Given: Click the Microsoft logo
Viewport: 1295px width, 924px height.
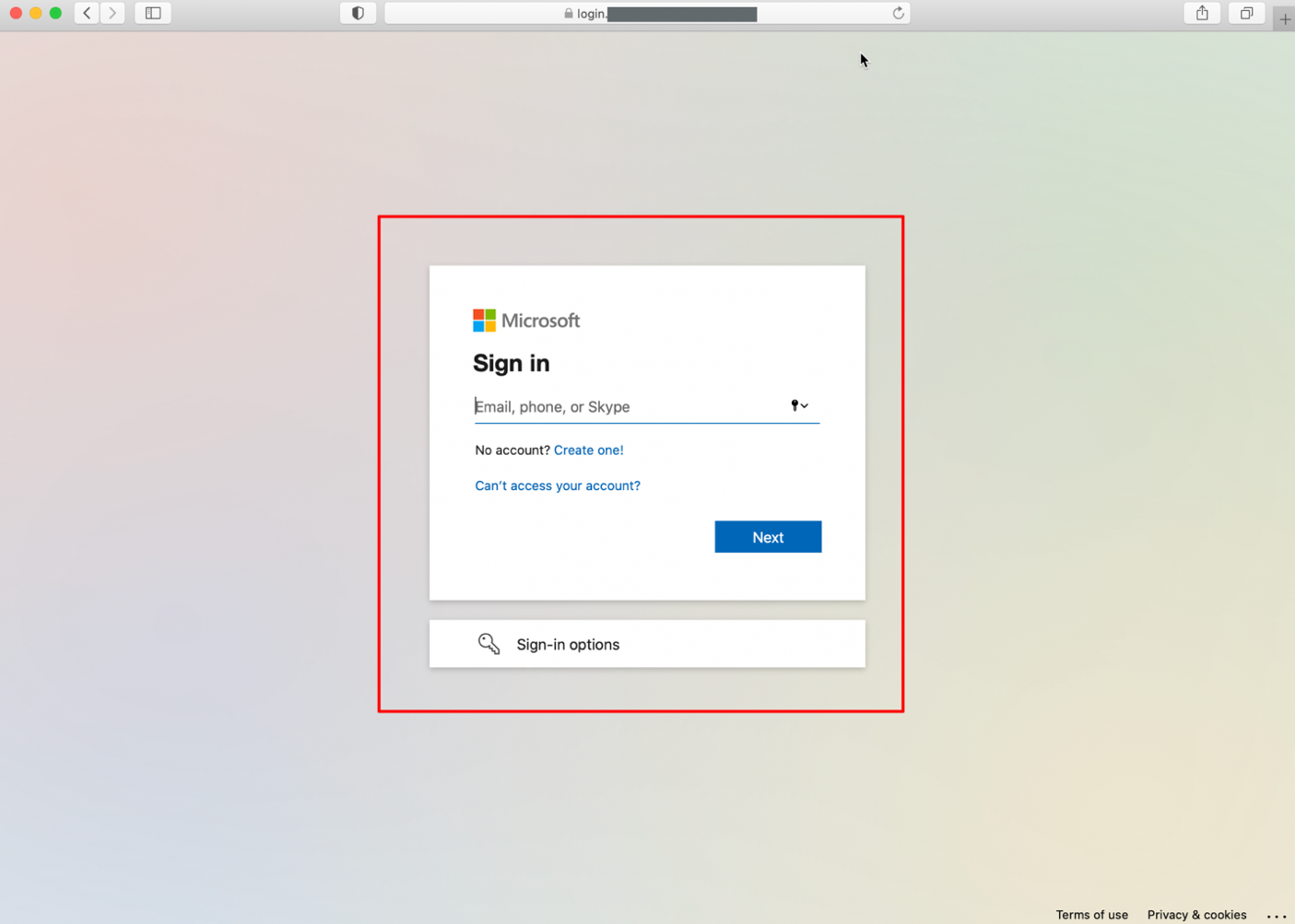Looking at the screenshot, I should click(x=526, y=321).
